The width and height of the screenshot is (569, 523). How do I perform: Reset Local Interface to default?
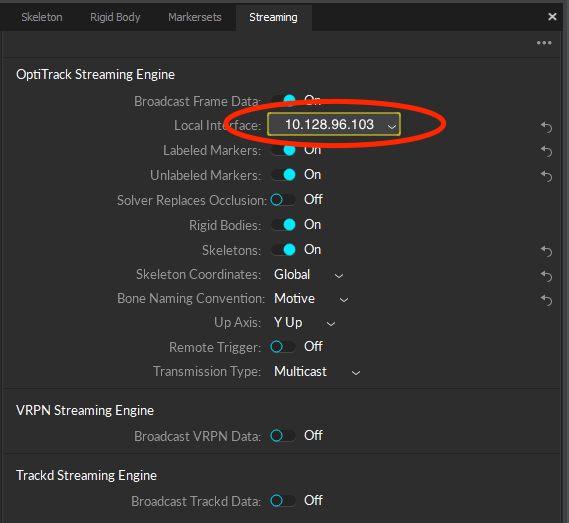click(x=546, y=127)
